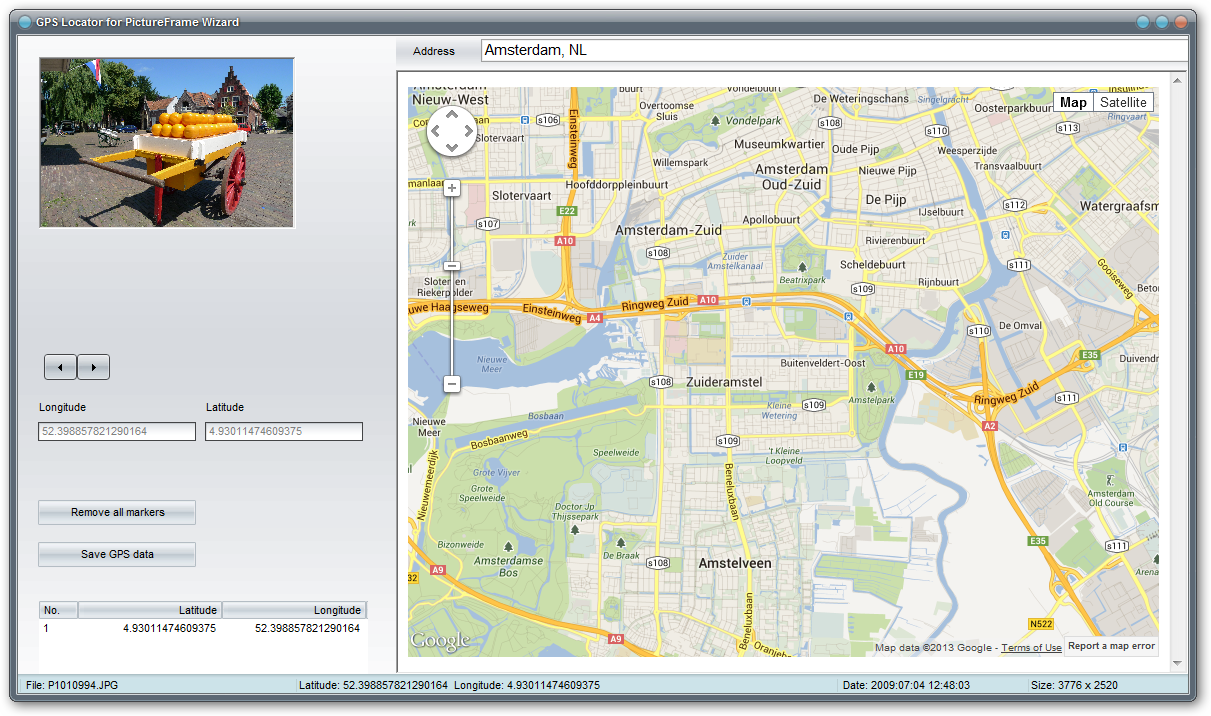Click the Latitude input field
1211x716 pixels.
tap(284, 431)
